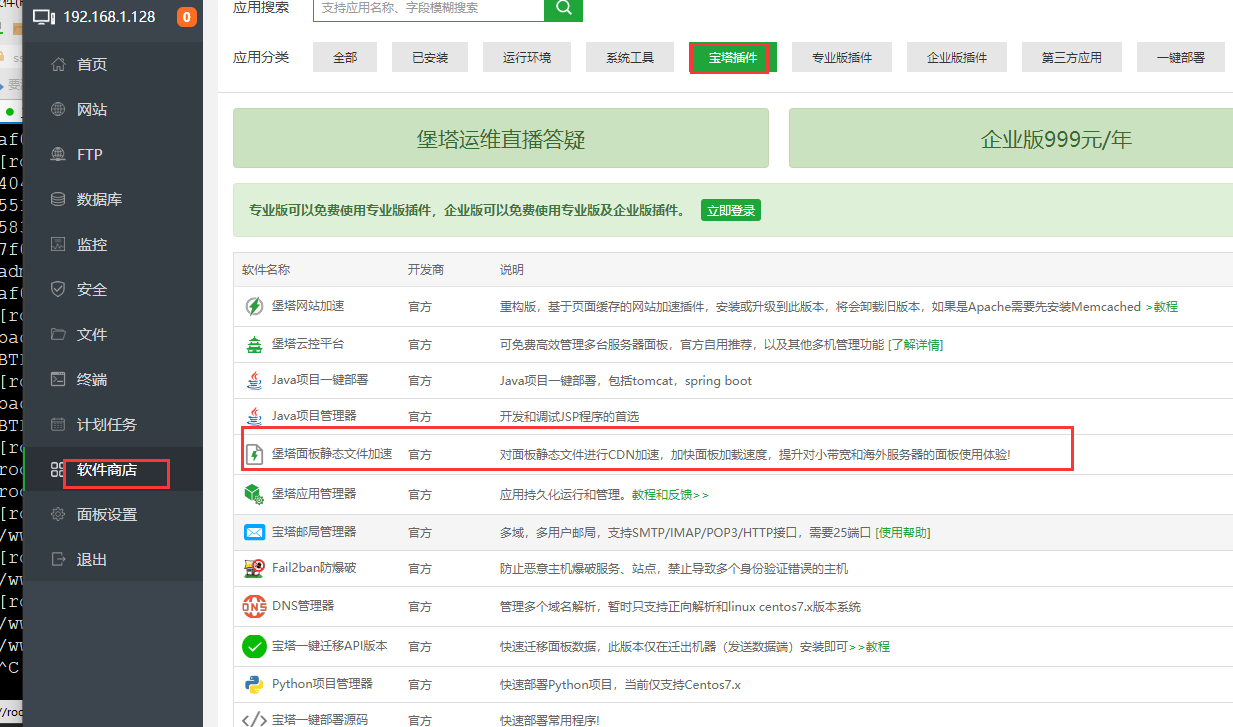Click the 立即登录 green button
Viewport: 1233px width, 727px height.
click(731, 210)
